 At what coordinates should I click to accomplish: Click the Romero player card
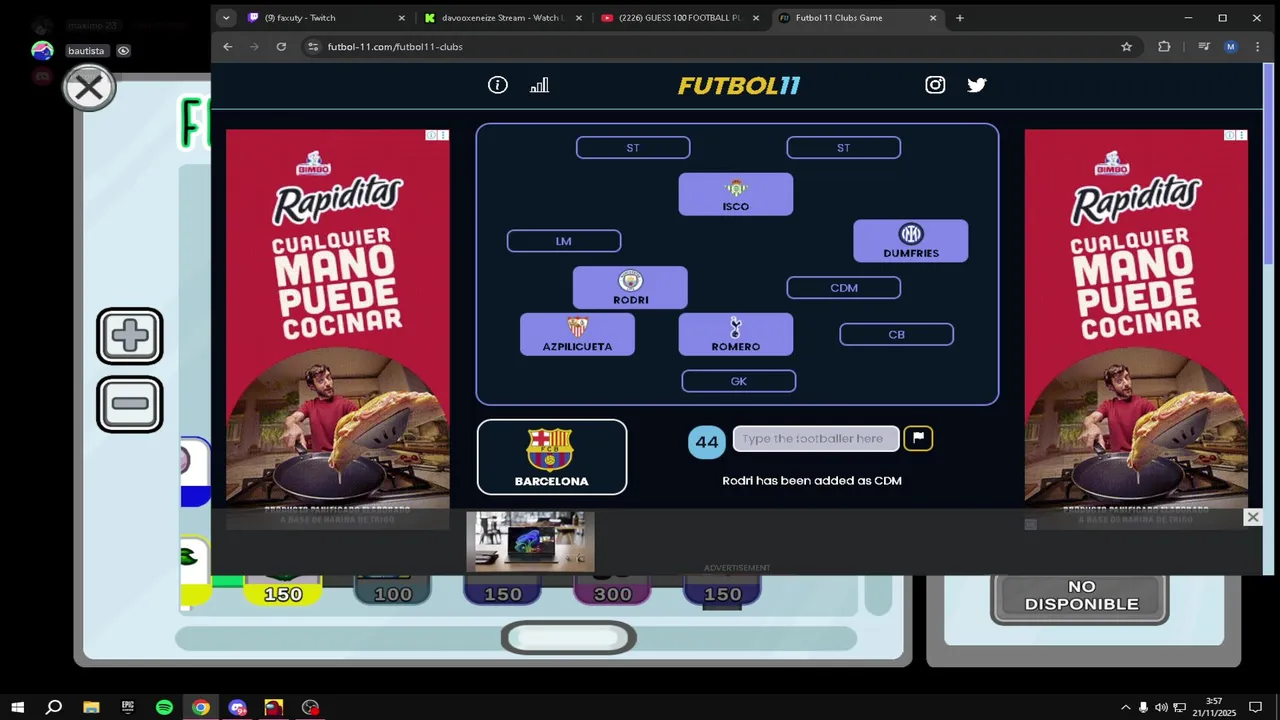click(x=736, y=334)
